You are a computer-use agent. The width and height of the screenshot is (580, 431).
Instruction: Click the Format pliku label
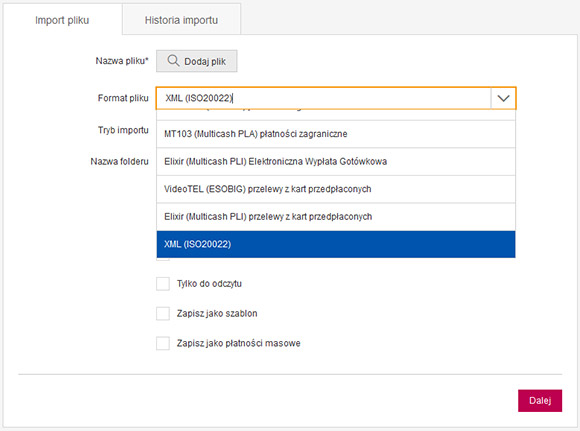pyautogui.click(x=123, y=98)
